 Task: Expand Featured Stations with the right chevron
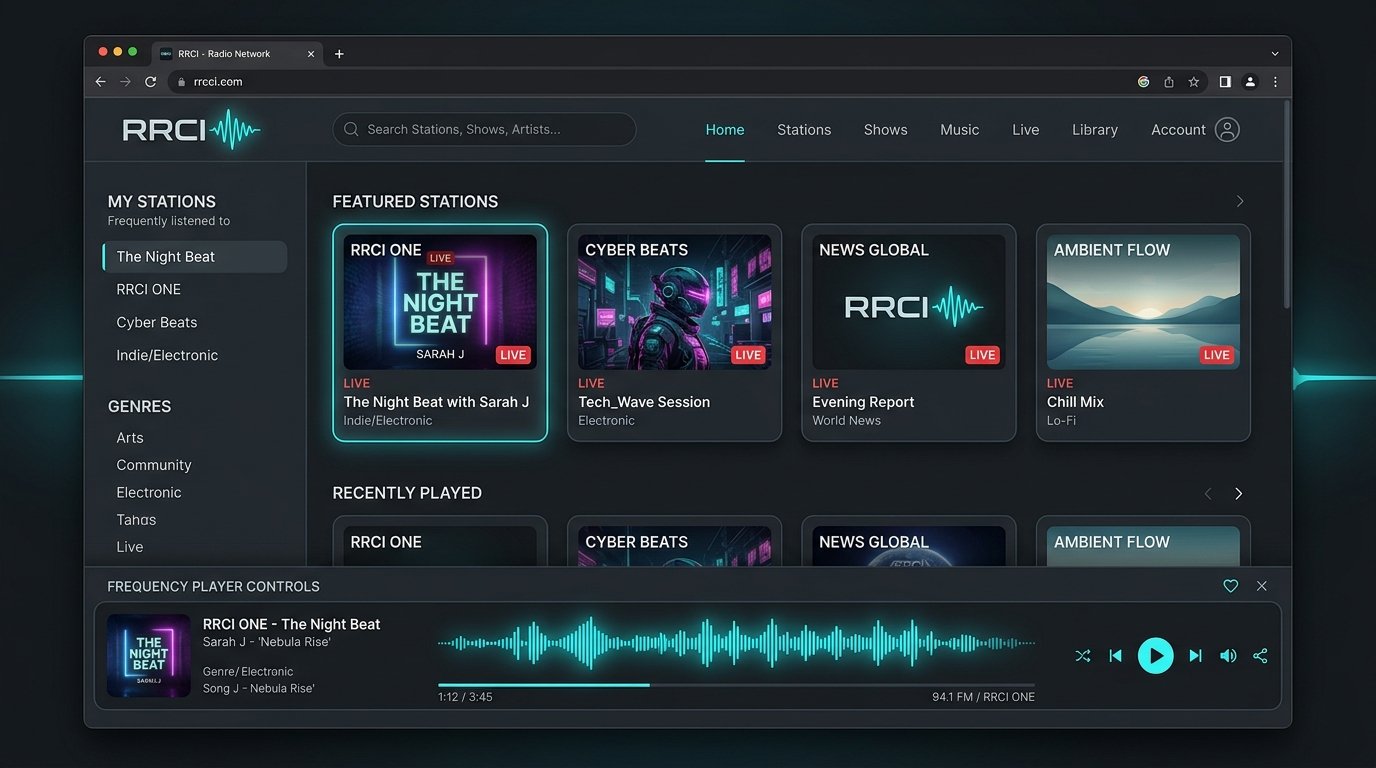point(1240,201)
